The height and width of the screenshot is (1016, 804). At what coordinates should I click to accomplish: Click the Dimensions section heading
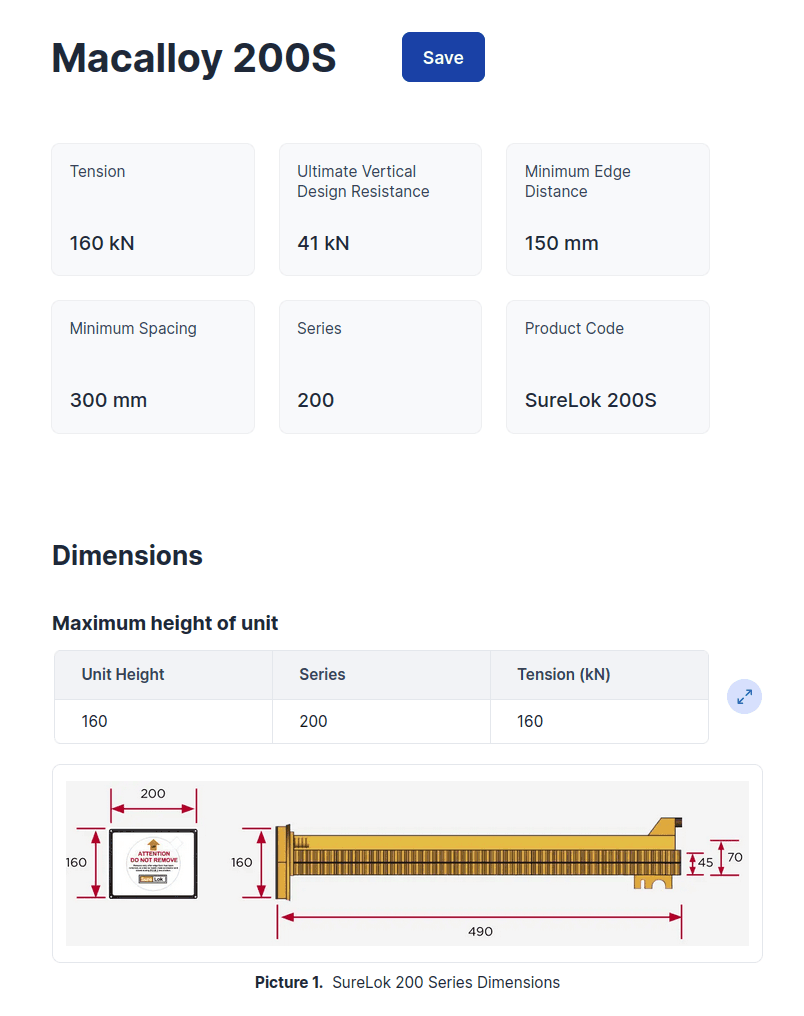(127, 555)
